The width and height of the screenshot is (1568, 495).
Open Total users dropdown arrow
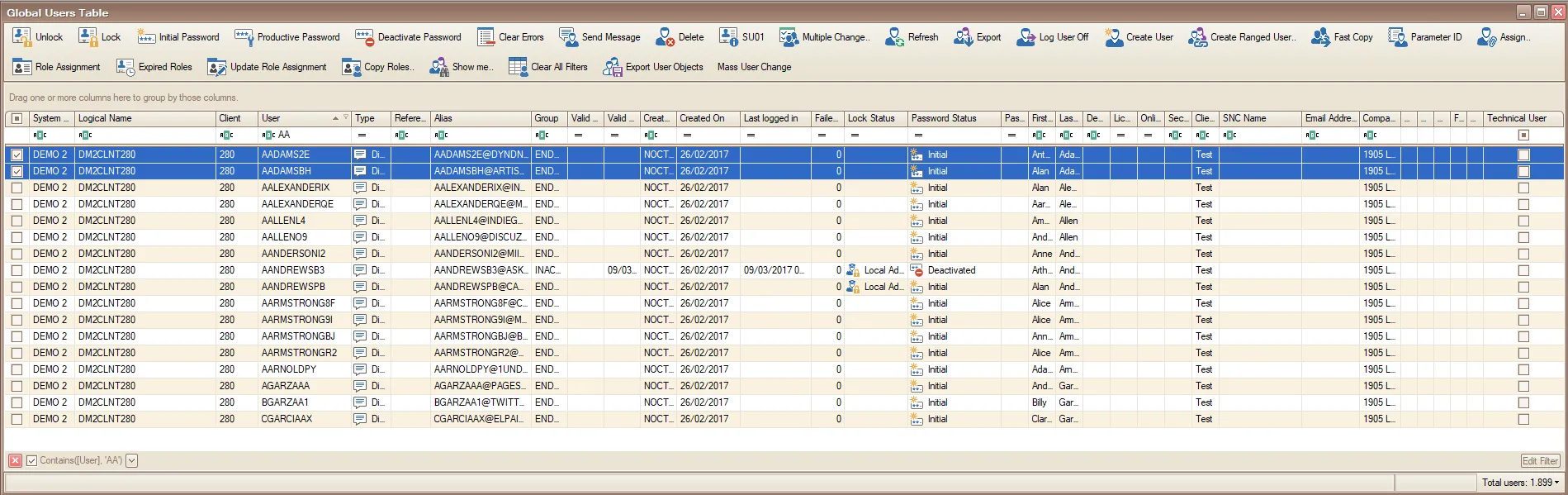(1556, 483)
